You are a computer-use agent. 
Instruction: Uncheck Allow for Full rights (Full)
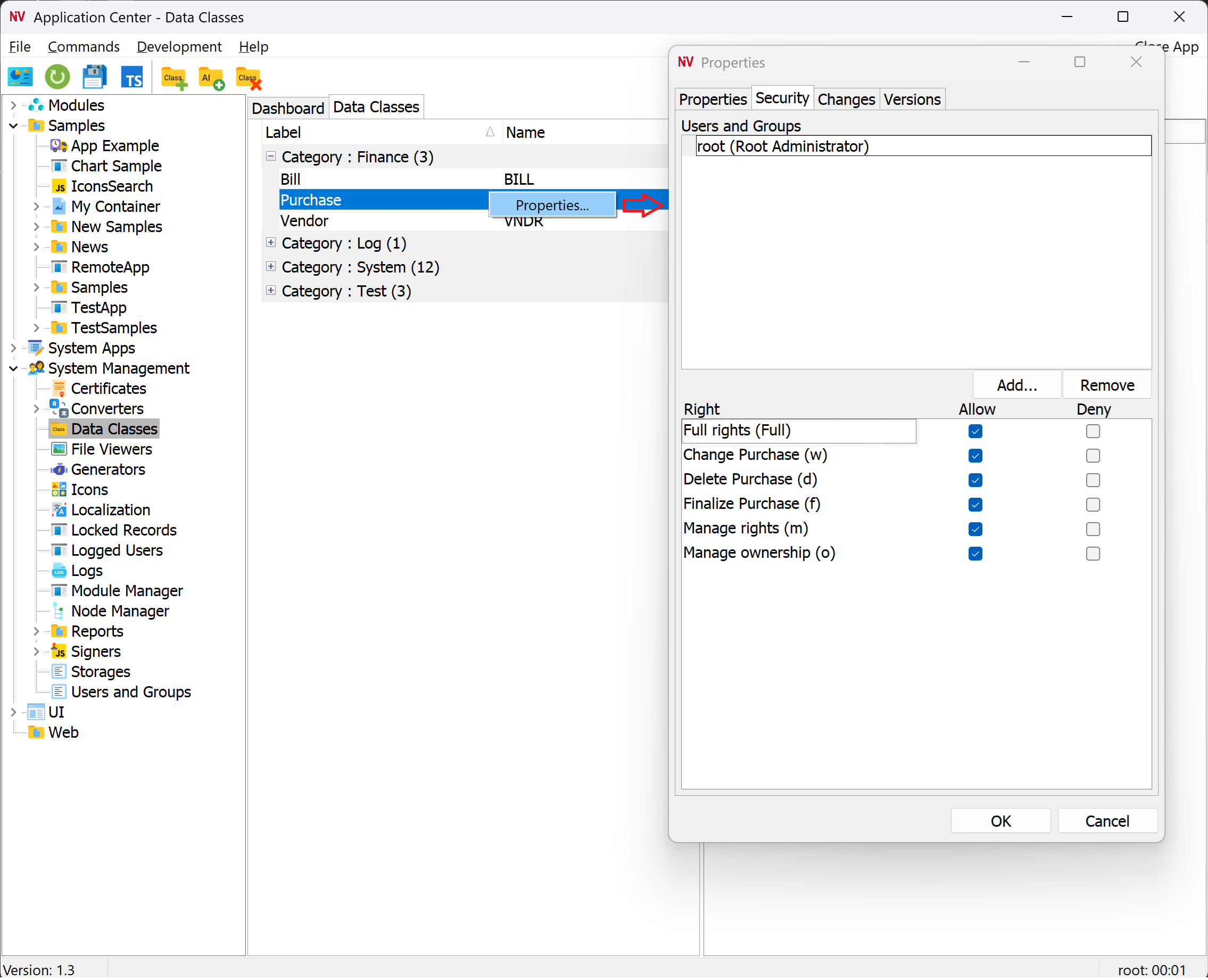975,431
